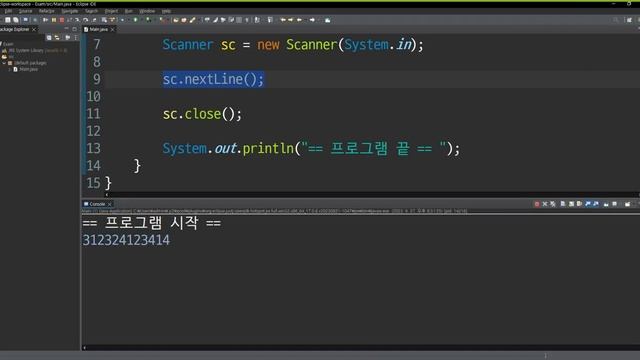Click the red Terminate button in main toolbar
This screenshot has height=360, width=640.
click(x=62, y=20)
